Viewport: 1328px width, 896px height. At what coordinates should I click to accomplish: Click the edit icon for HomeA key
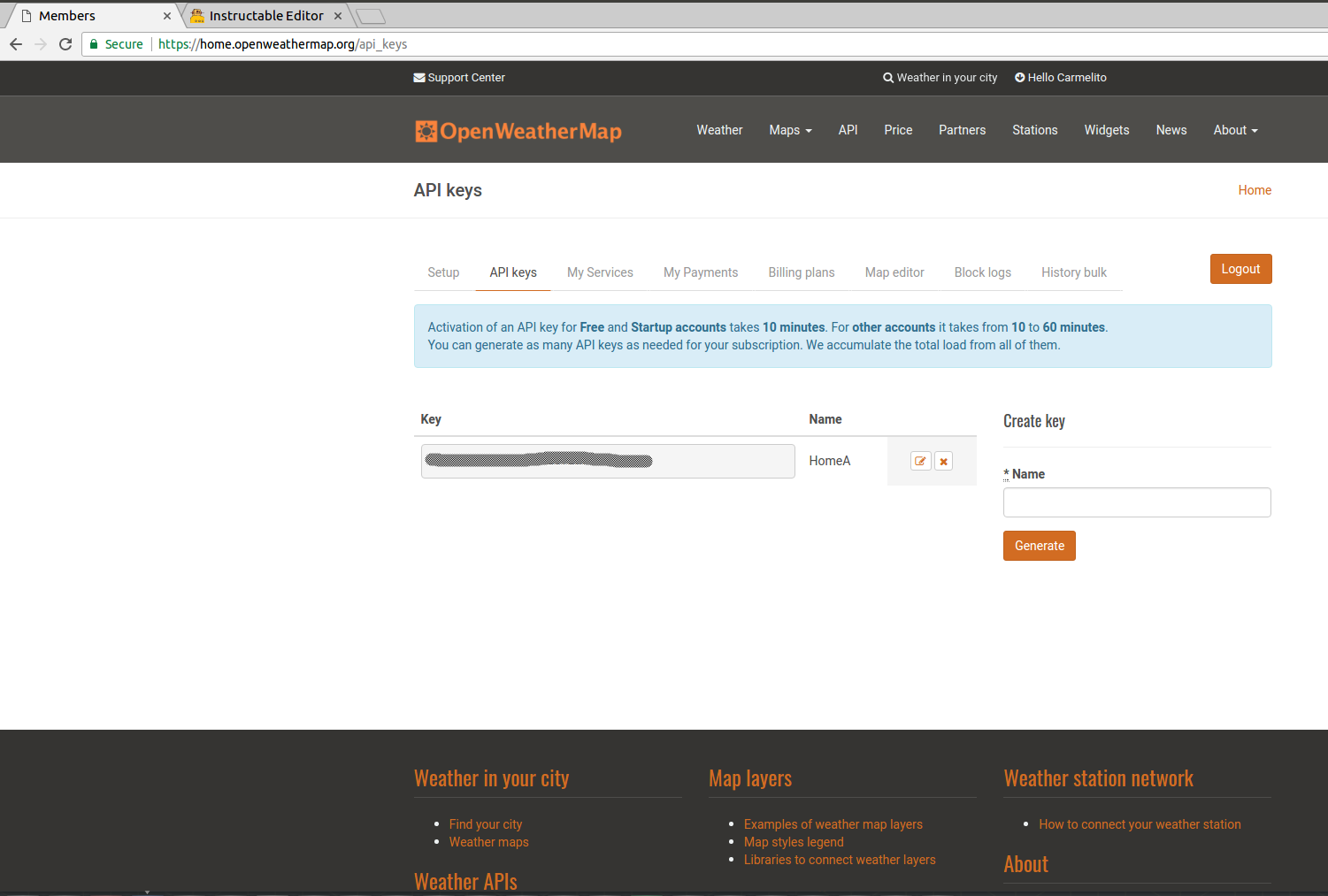point(920,461)
